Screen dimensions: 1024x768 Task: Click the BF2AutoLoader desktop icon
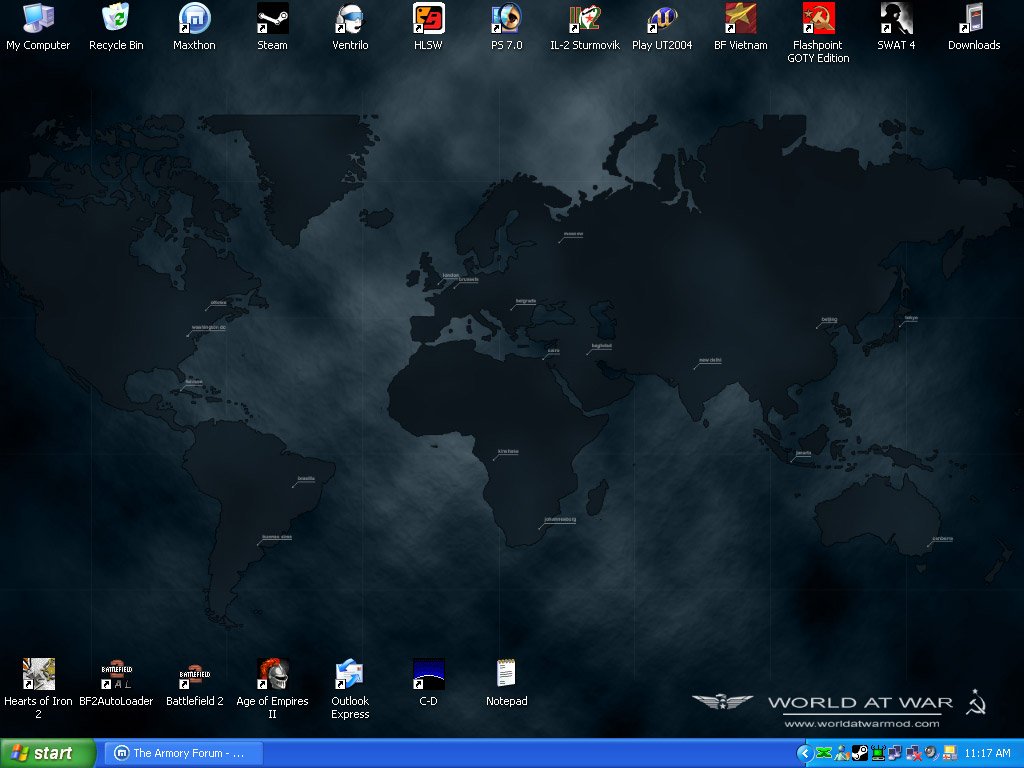point(116,675)
